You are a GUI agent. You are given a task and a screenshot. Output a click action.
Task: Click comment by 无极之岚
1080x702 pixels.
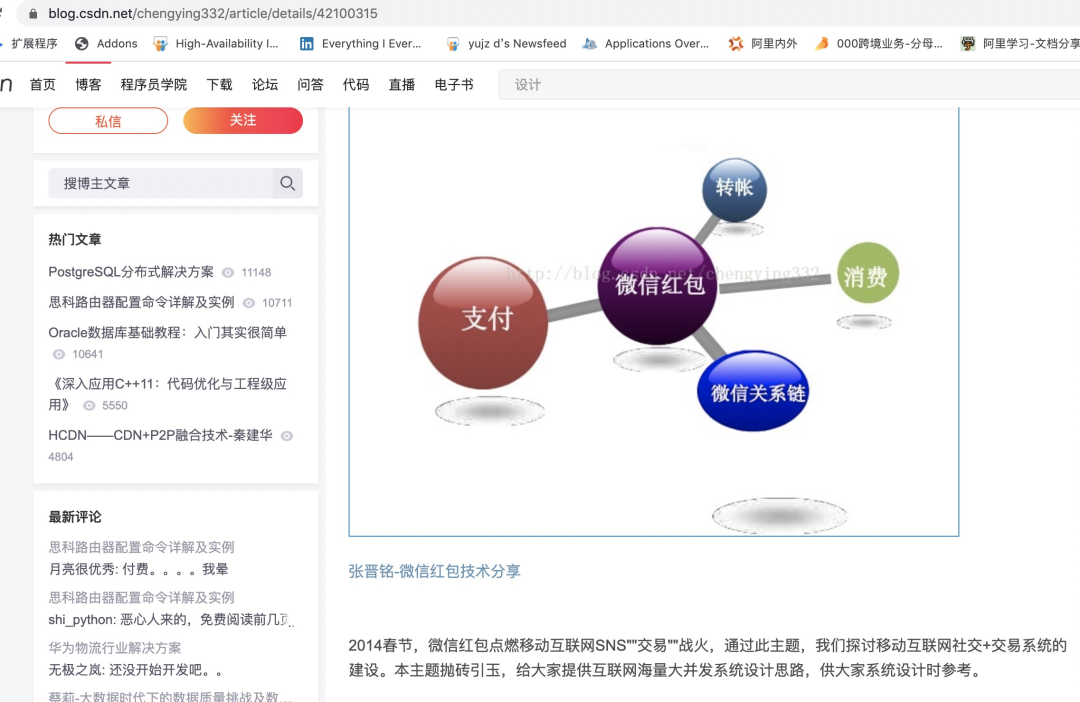[136, 670]
